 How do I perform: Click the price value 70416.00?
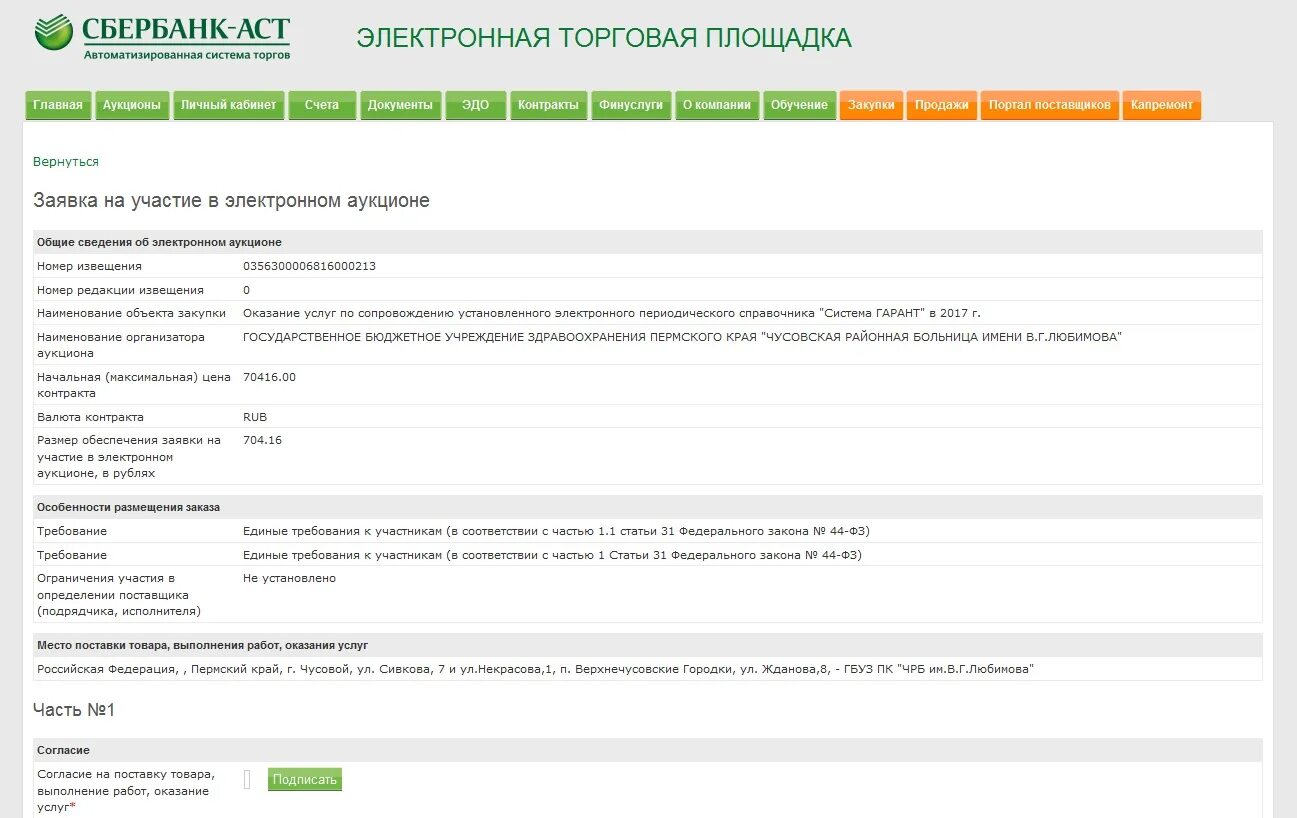click(269, 377)
